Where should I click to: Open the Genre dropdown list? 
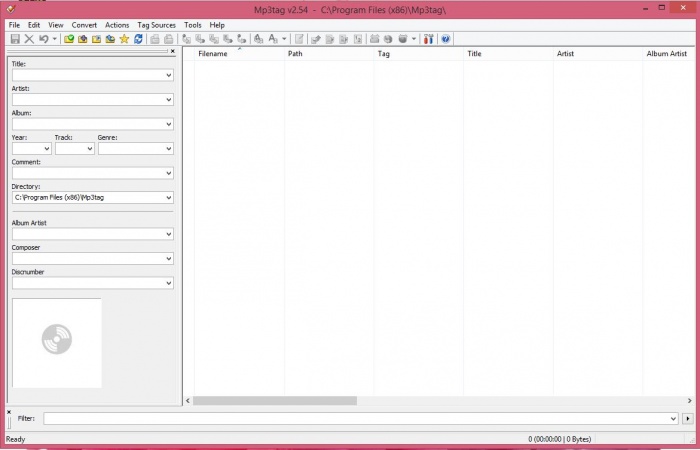point(168,149)
